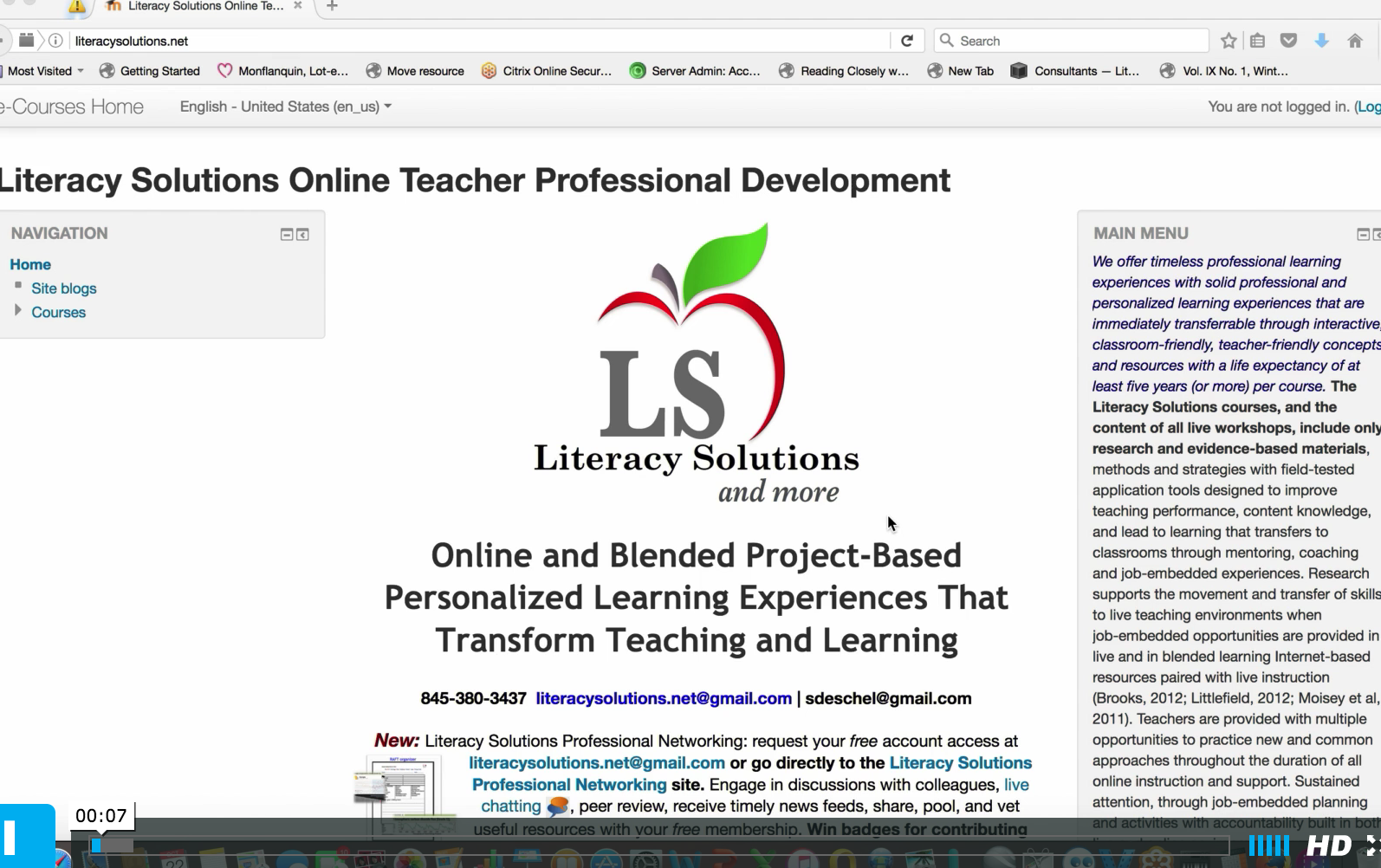The width and height of the screenshot is (1381, 868).
Task: Click sdeschel@gmail.com text
Action: tap(888, 698)
